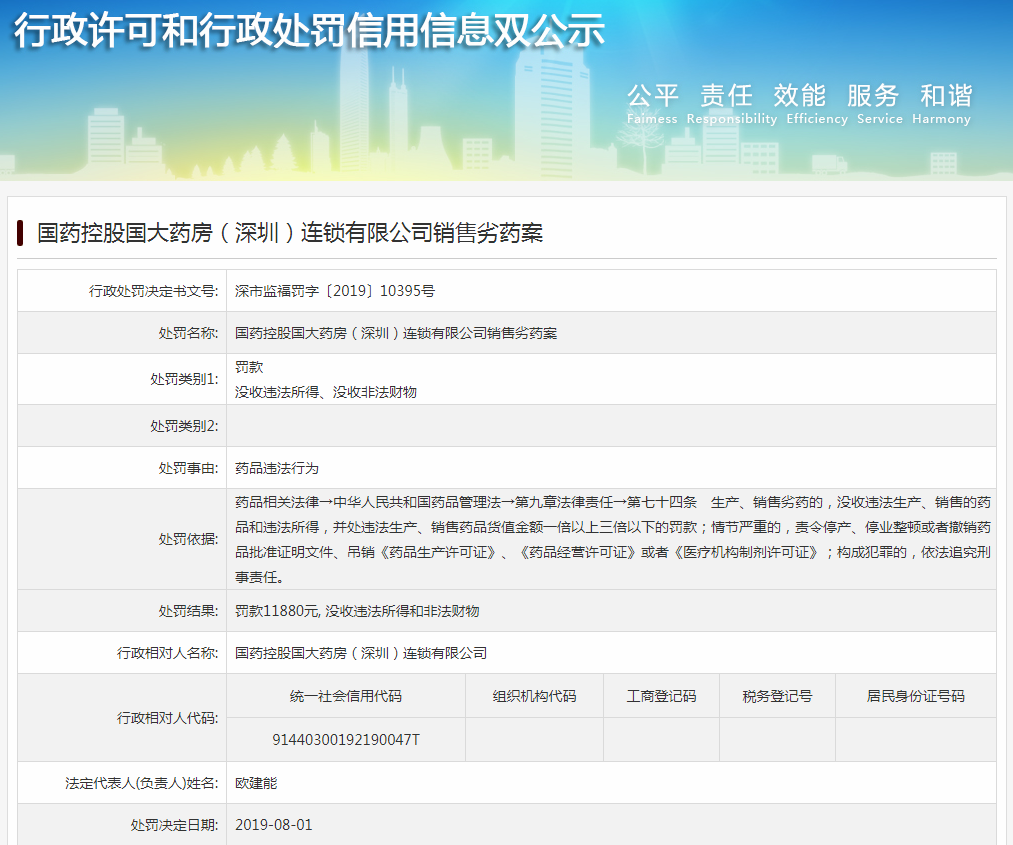Click the banner slogan 效能 Efficiency
Screen dimensions: 1013x845
[817, 104]
